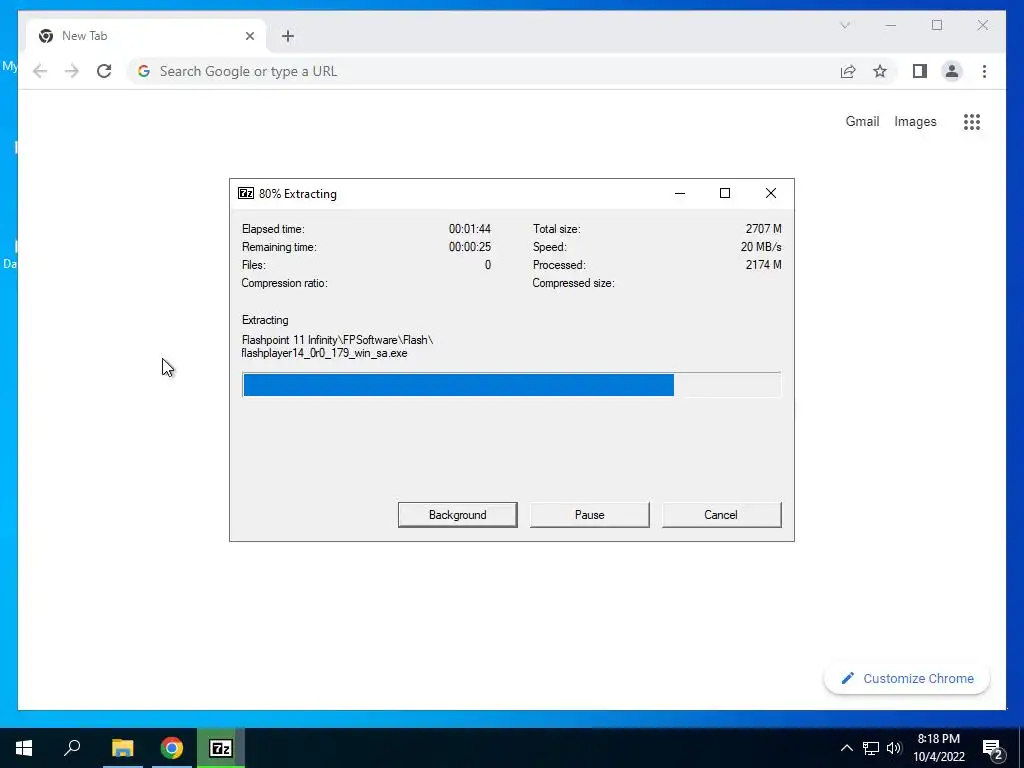The width and height of the screenshot is (1024, 768).
Task: Click the Processed value 2174 M
Action: tap(763, 264)
